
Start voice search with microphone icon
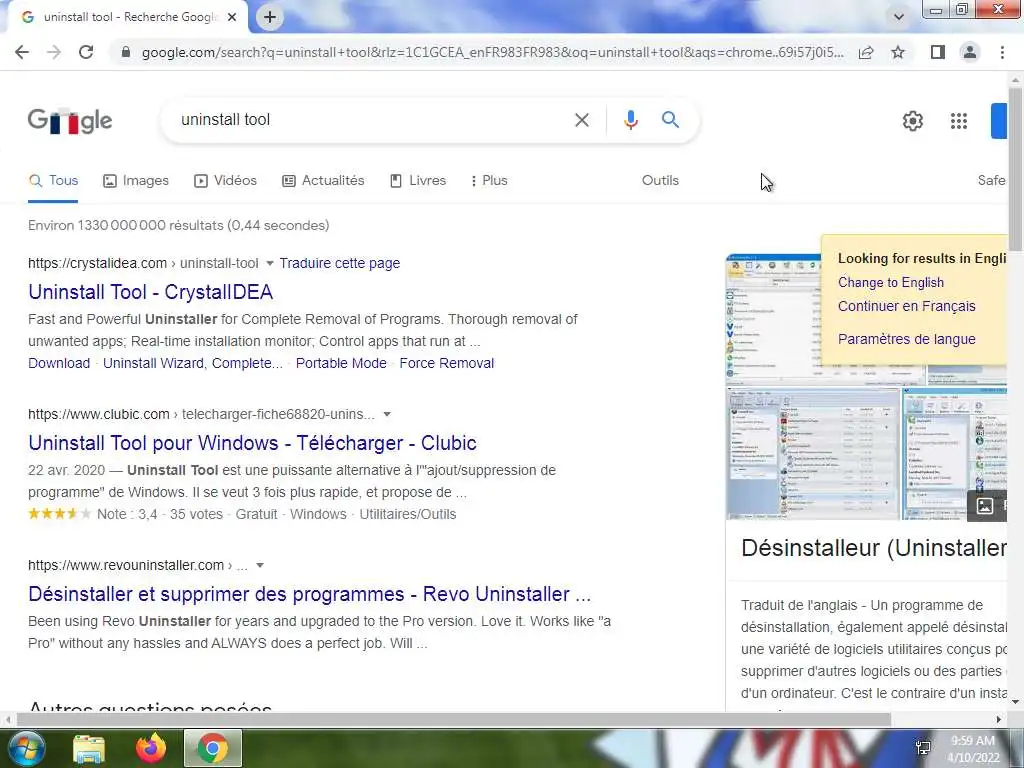[630, 120]
